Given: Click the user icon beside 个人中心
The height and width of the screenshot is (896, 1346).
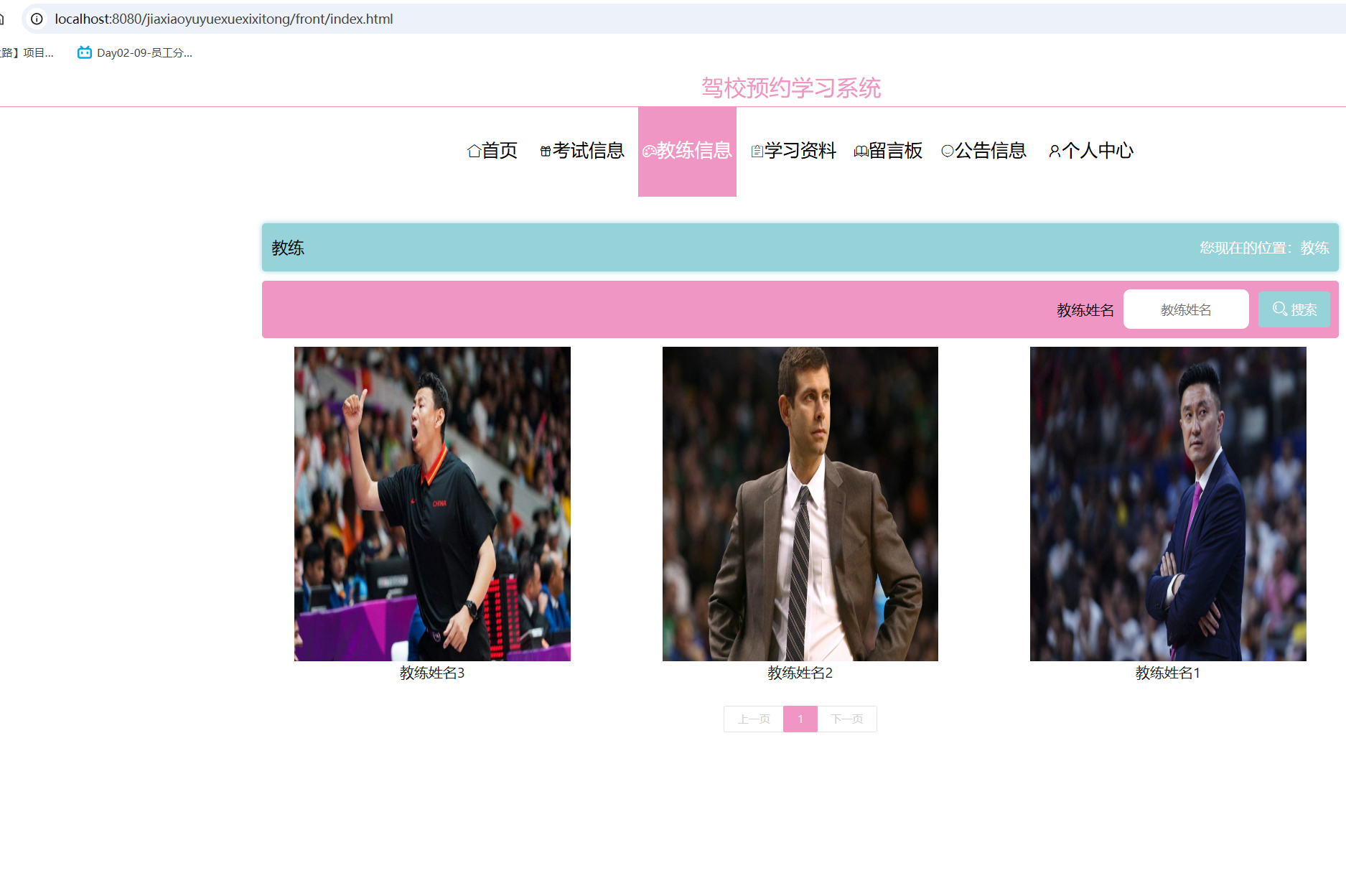Looking at the screenshot, I should pos(1055,151).
